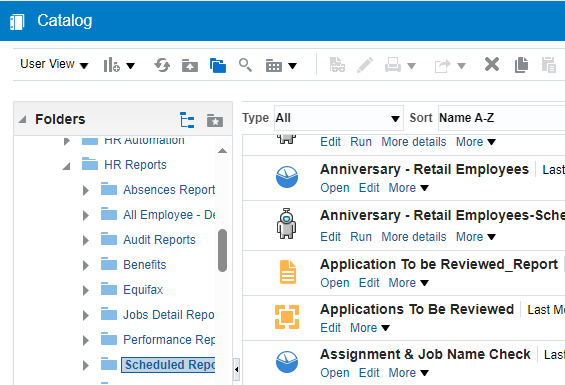Image resolution: width=565 pixels, height=385 pixels.
Task: Expand the Equifax folder arrow
Action: coord(86,290)
